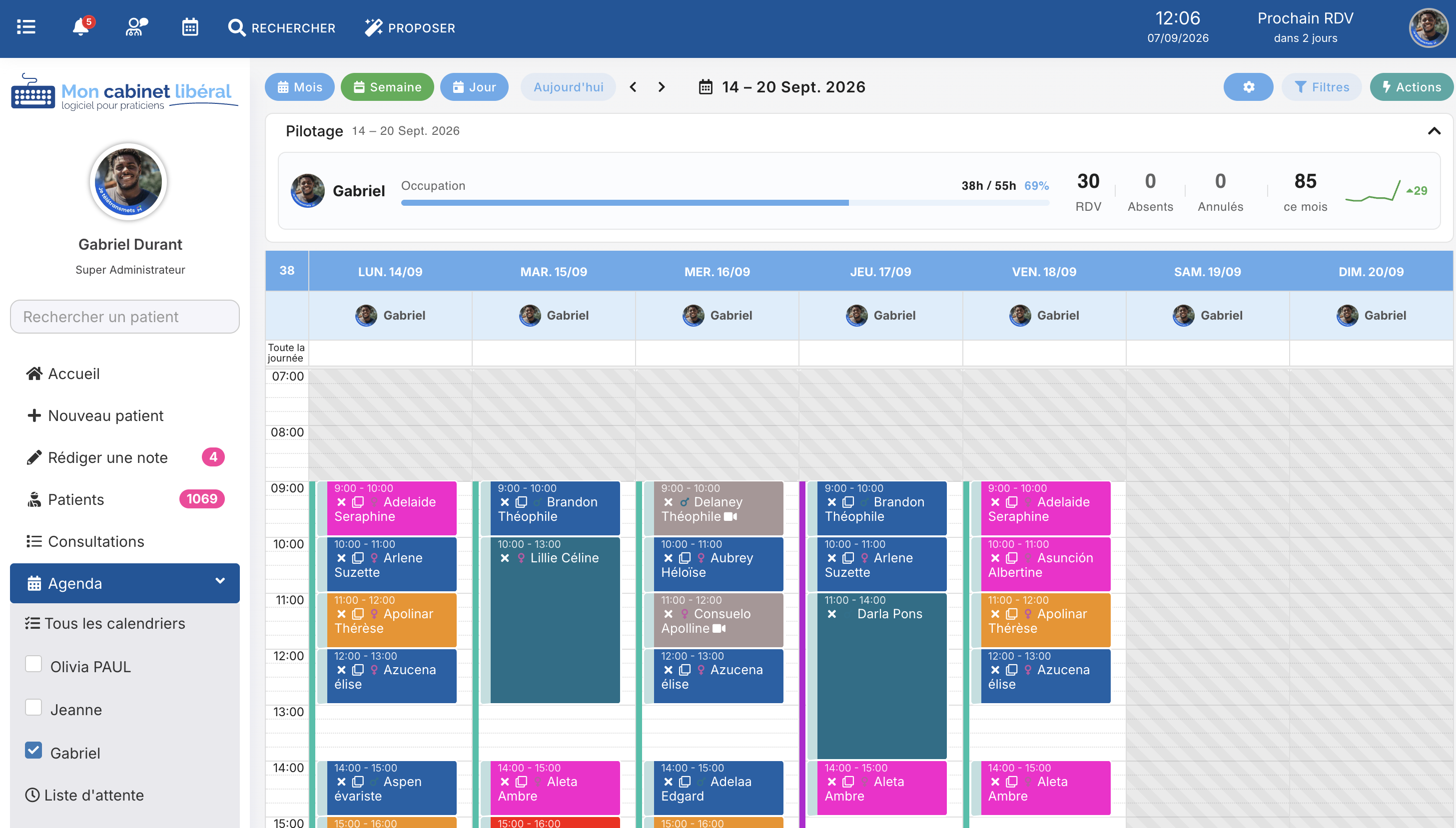Go to next week arrow
This screenshot has height=828, width=1456.
661,87
